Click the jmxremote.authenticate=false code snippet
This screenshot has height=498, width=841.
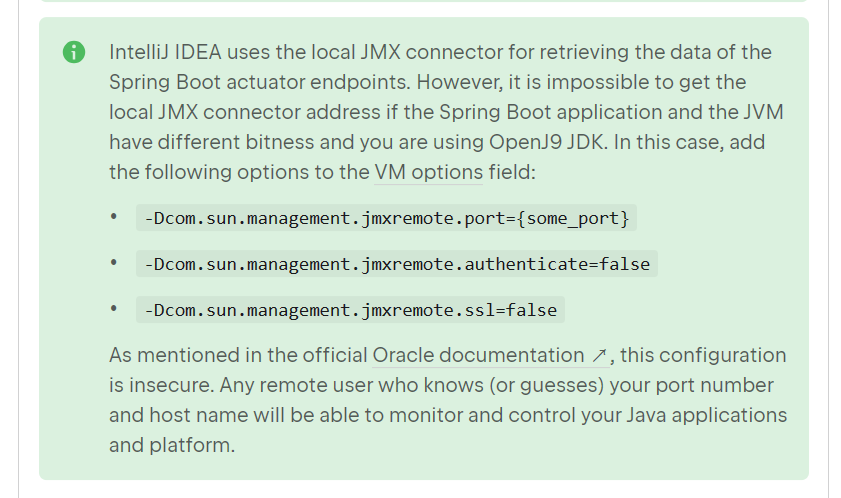point(397,264)
